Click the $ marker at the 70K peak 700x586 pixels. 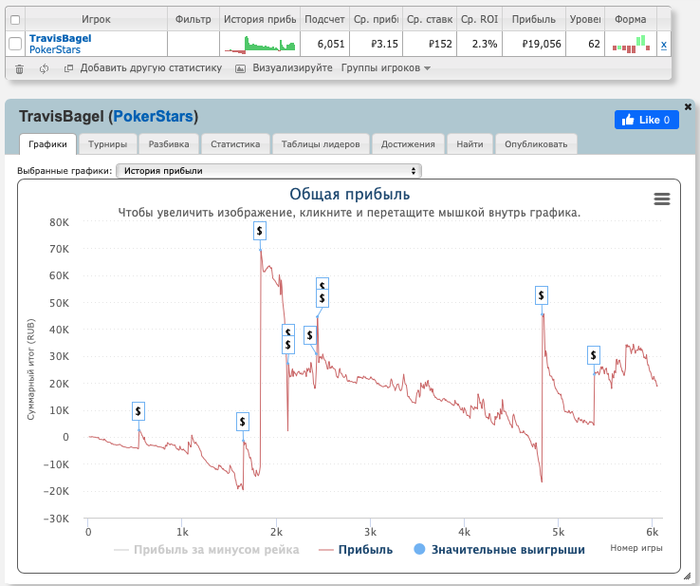coord(259,231)
